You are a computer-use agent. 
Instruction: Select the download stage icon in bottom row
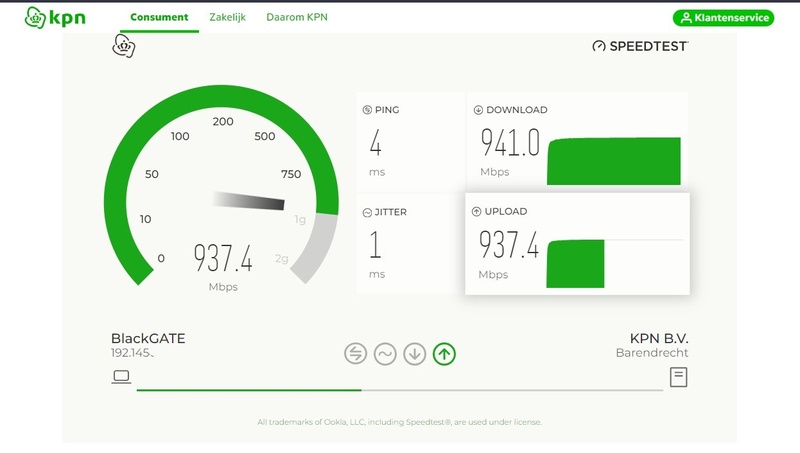[x=415, y=354]
